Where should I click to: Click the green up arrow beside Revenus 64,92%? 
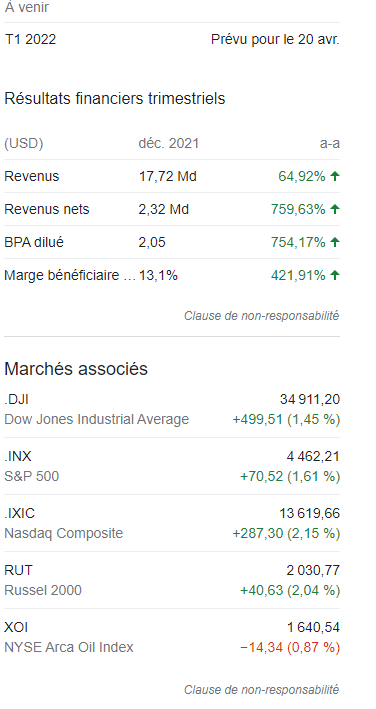[x=334, y=176]
